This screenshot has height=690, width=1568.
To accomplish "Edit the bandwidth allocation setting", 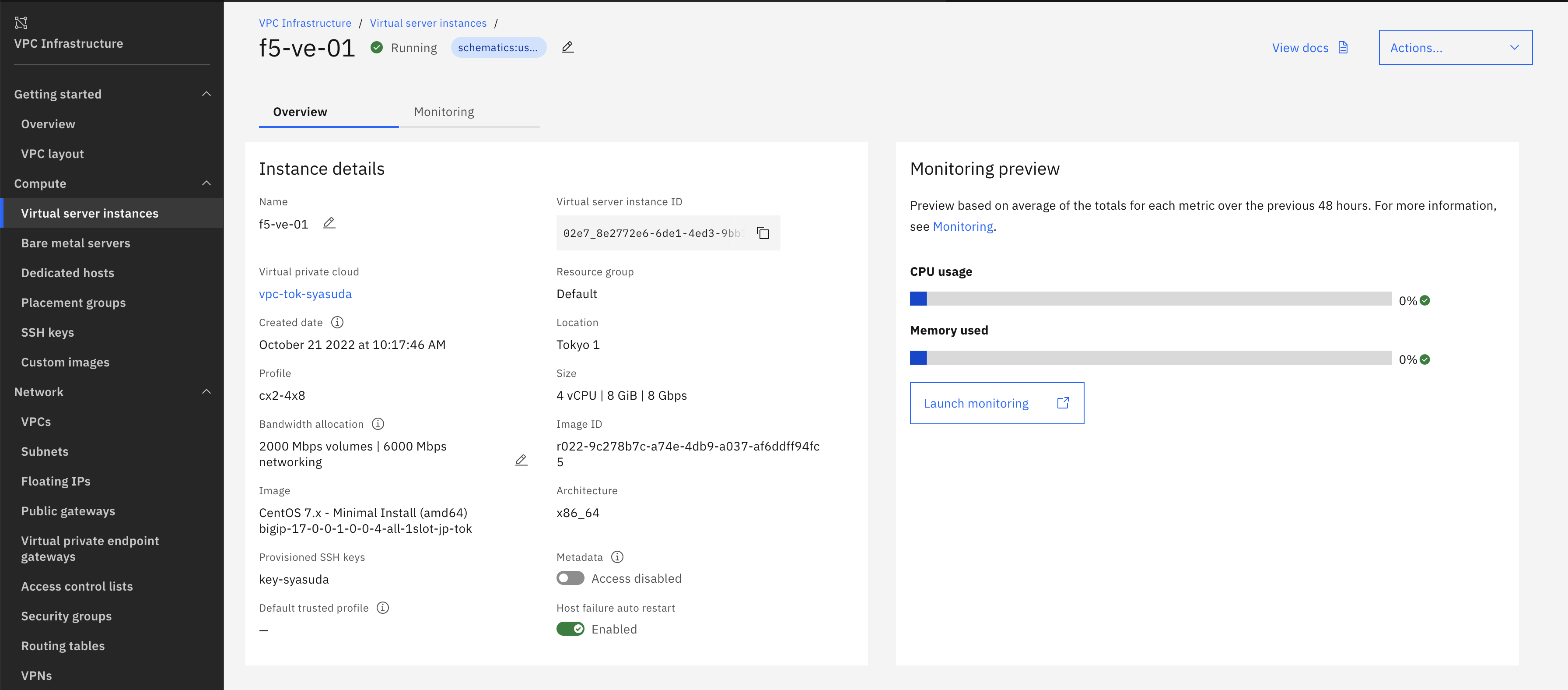I will [x=521, y=461].
